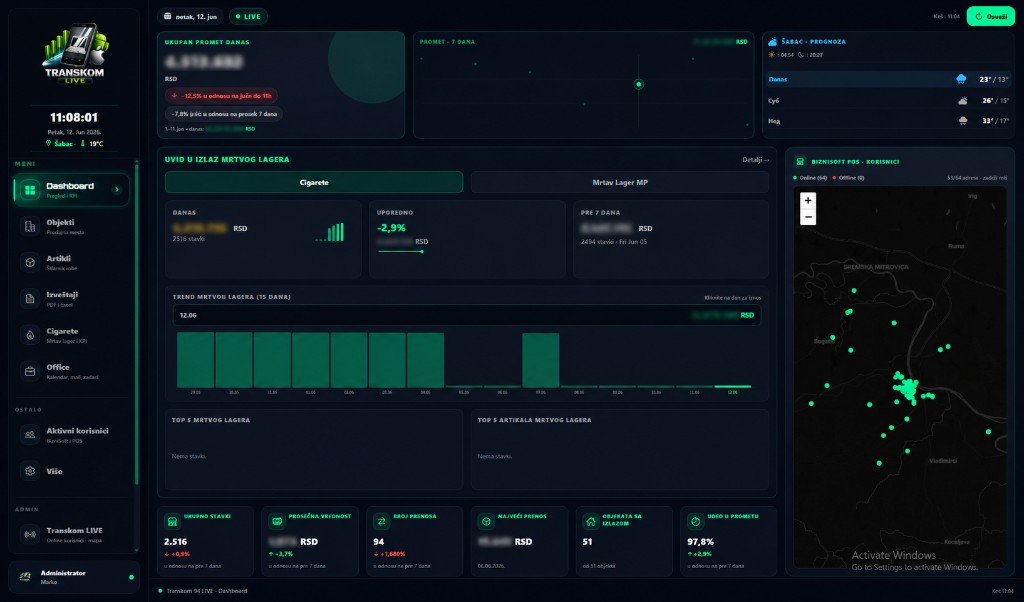Click the Uporedno progress slider
Screen dimensions: 1024x602
click(x=401, y=251)
